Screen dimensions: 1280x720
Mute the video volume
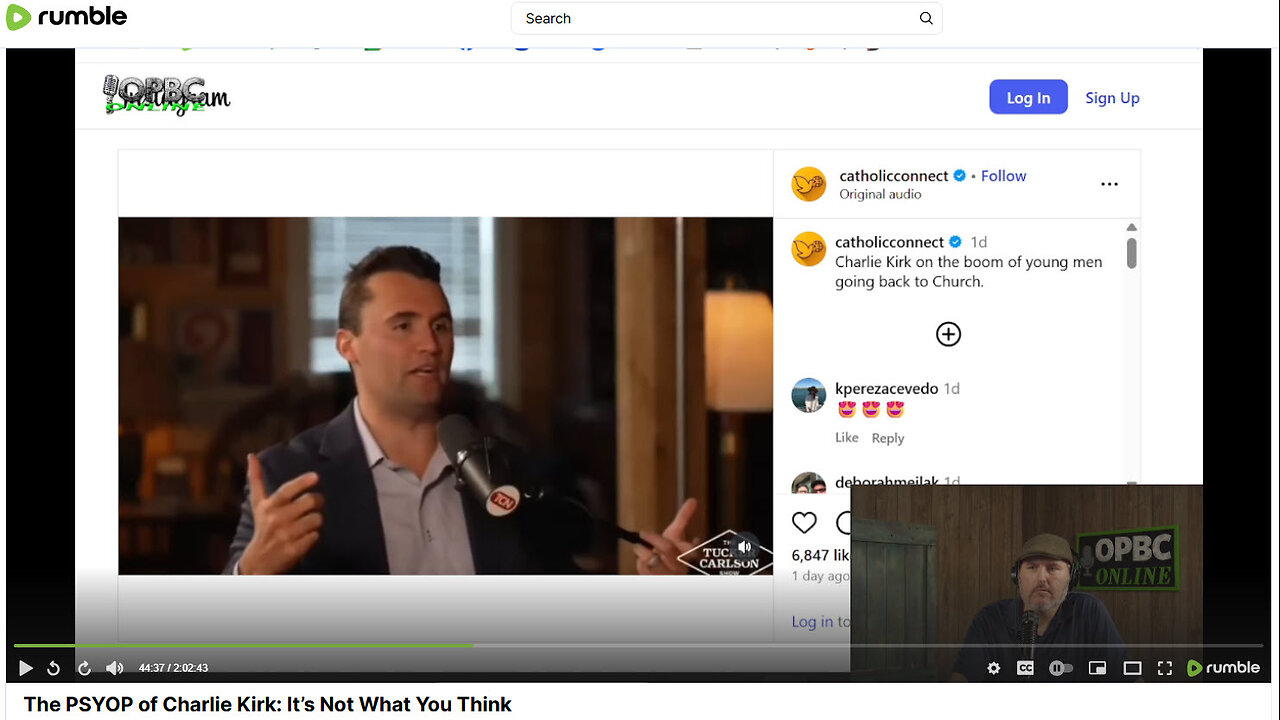click(115, 668)
